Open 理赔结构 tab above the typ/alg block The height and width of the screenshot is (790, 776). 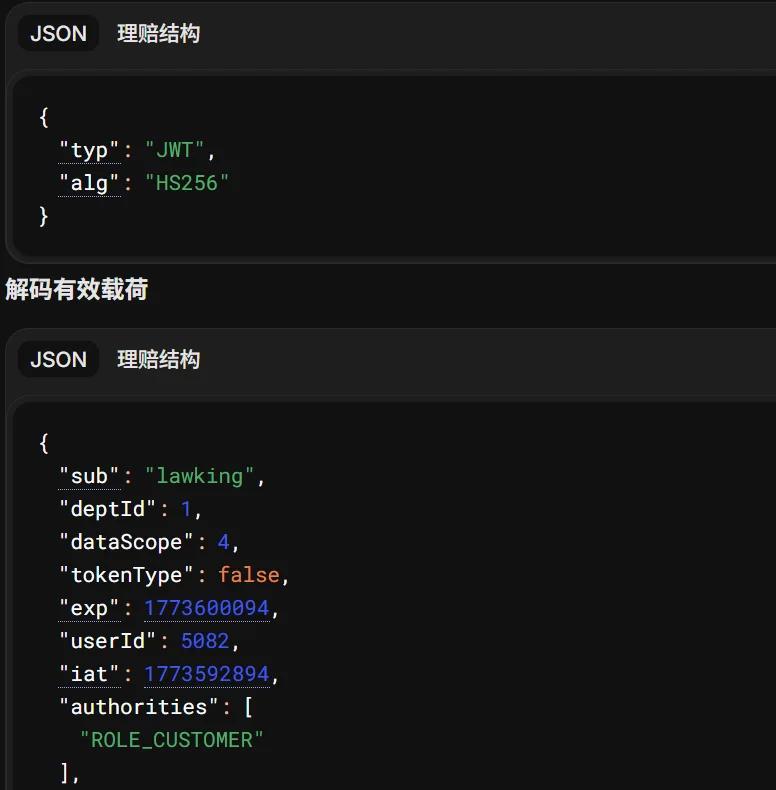[x=158, y=33]
